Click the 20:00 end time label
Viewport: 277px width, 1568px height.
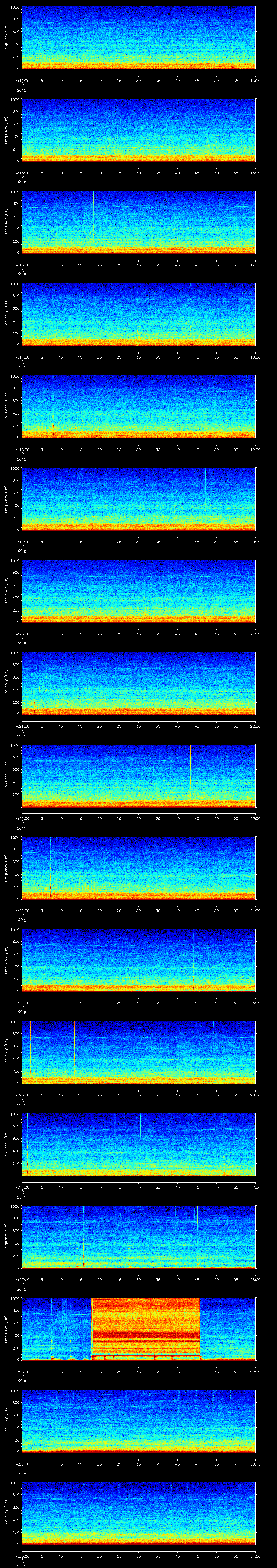[x=256, y=542]
